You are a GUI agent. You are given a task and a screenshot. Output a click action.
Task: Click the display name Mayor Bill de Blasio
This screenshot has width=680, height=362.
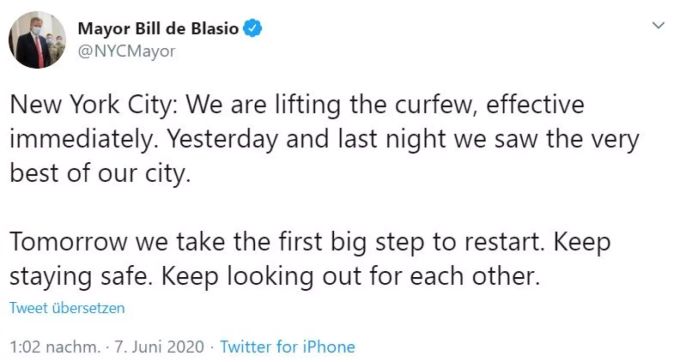tap(158, 29)
